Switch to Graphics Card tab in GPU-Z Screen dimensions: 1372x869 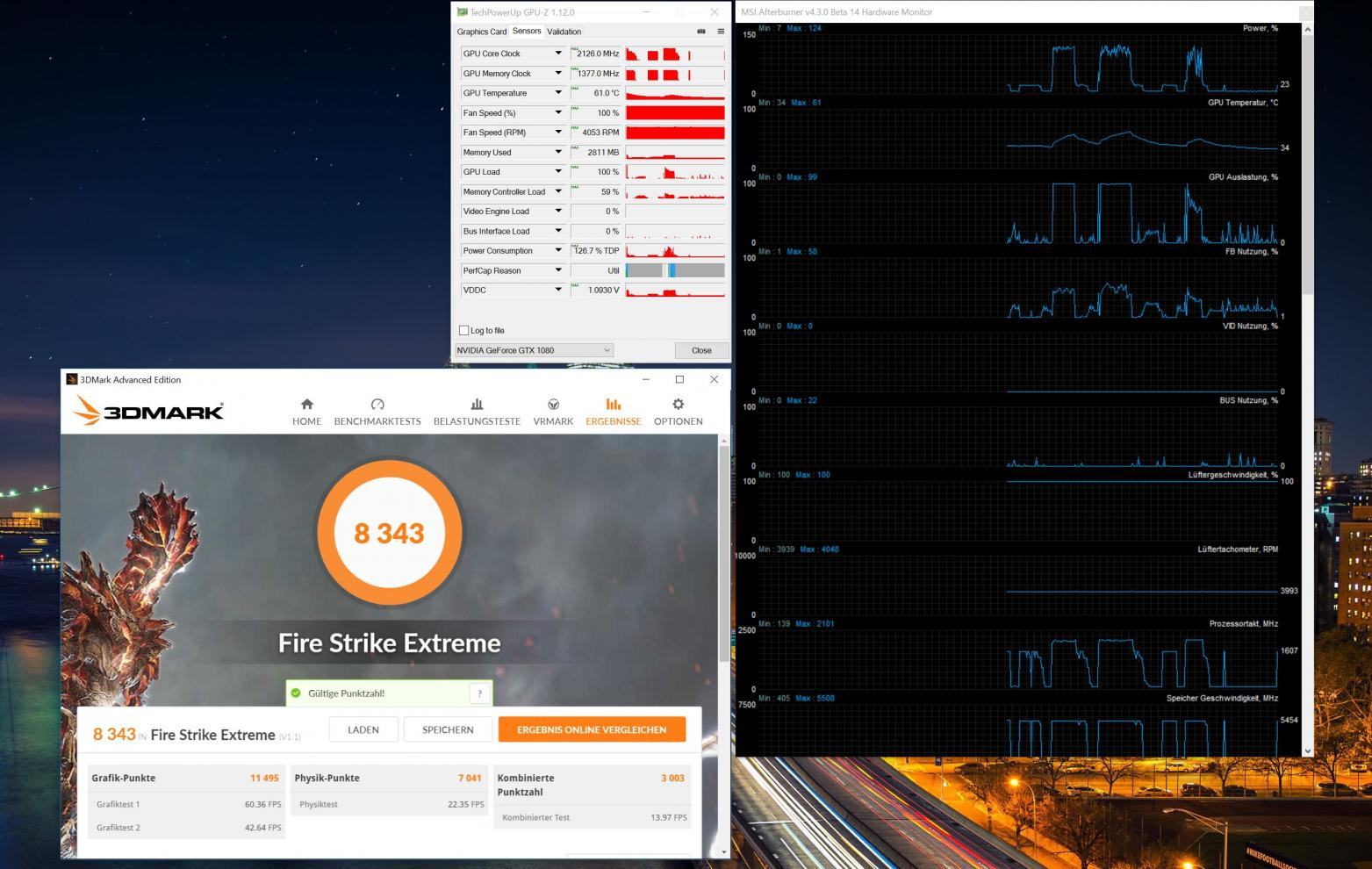pos(482,32)
